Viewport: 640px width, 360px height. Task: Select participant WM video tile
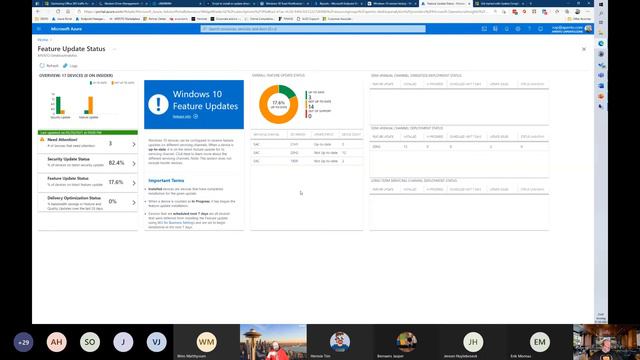click(x=206, y=342)
